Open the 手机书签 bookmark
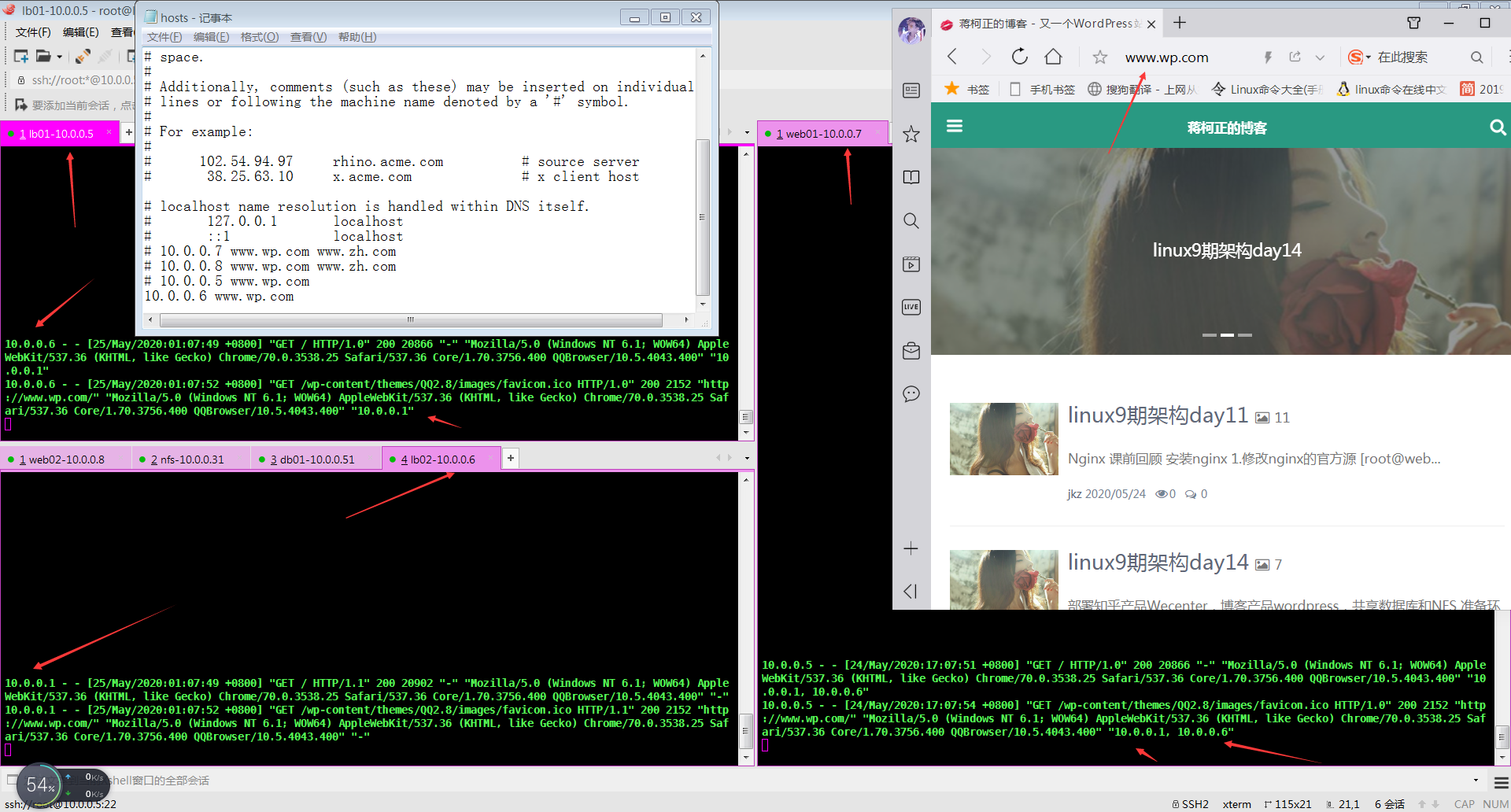Screen dimensions: 1511x812 [1042, 89]
